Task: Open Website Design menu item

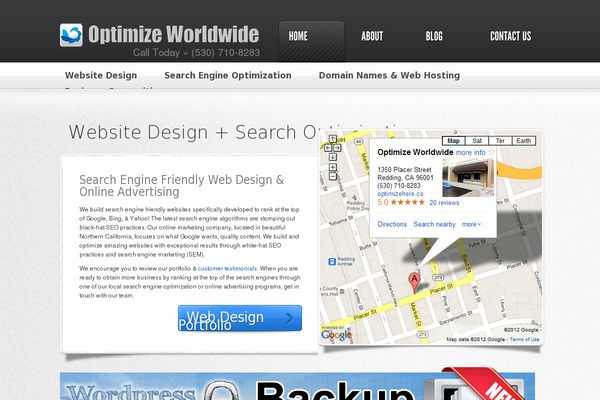Action: 101,75
